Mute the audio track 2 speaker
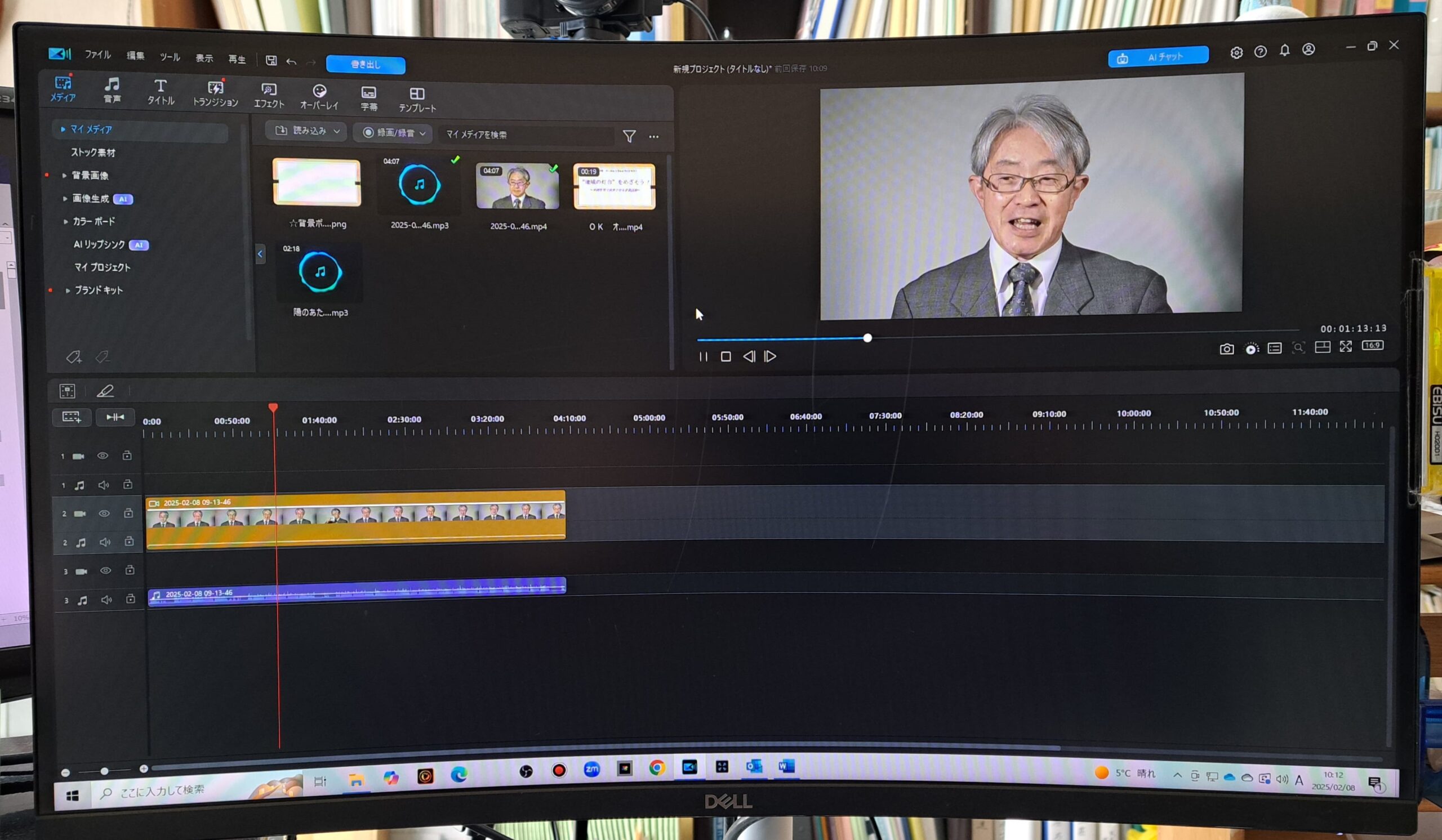1442x840 pixels. pos(105,542)
